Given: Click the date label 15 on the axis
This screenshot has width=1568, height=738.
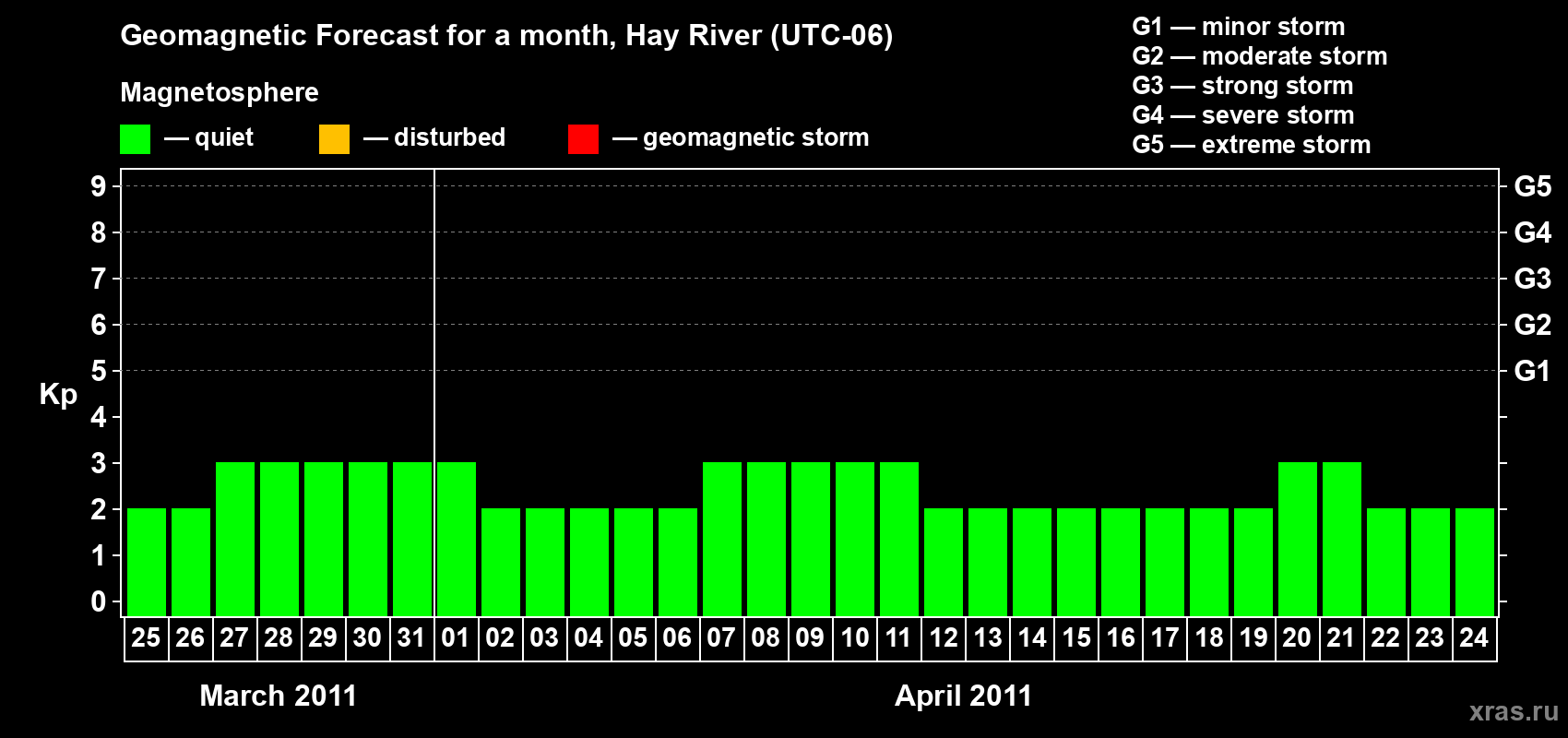Looking at the screenshot, I should [x=1075, y=637].
